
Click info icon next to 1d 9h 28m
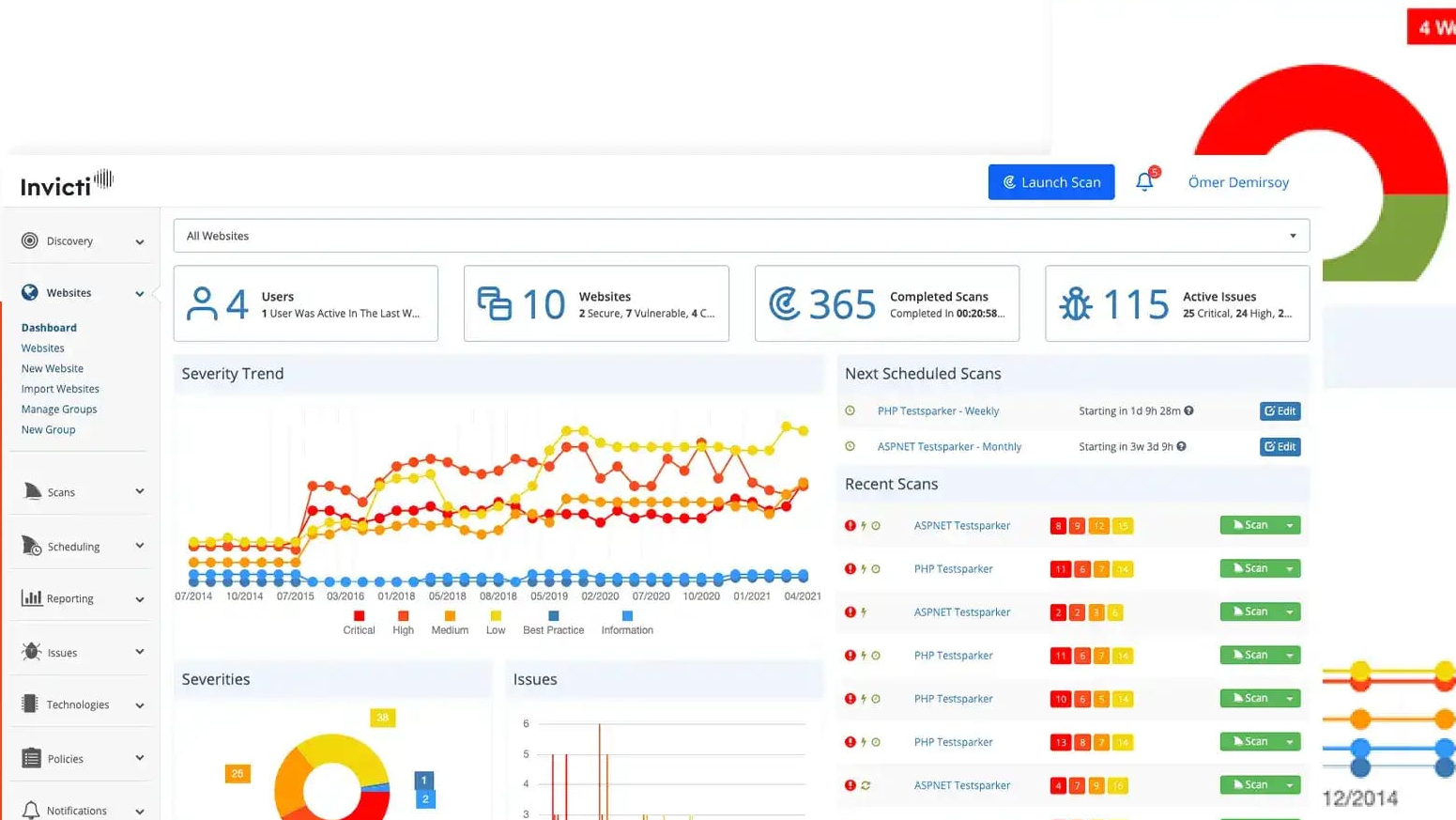click(x=1188, y=410)
